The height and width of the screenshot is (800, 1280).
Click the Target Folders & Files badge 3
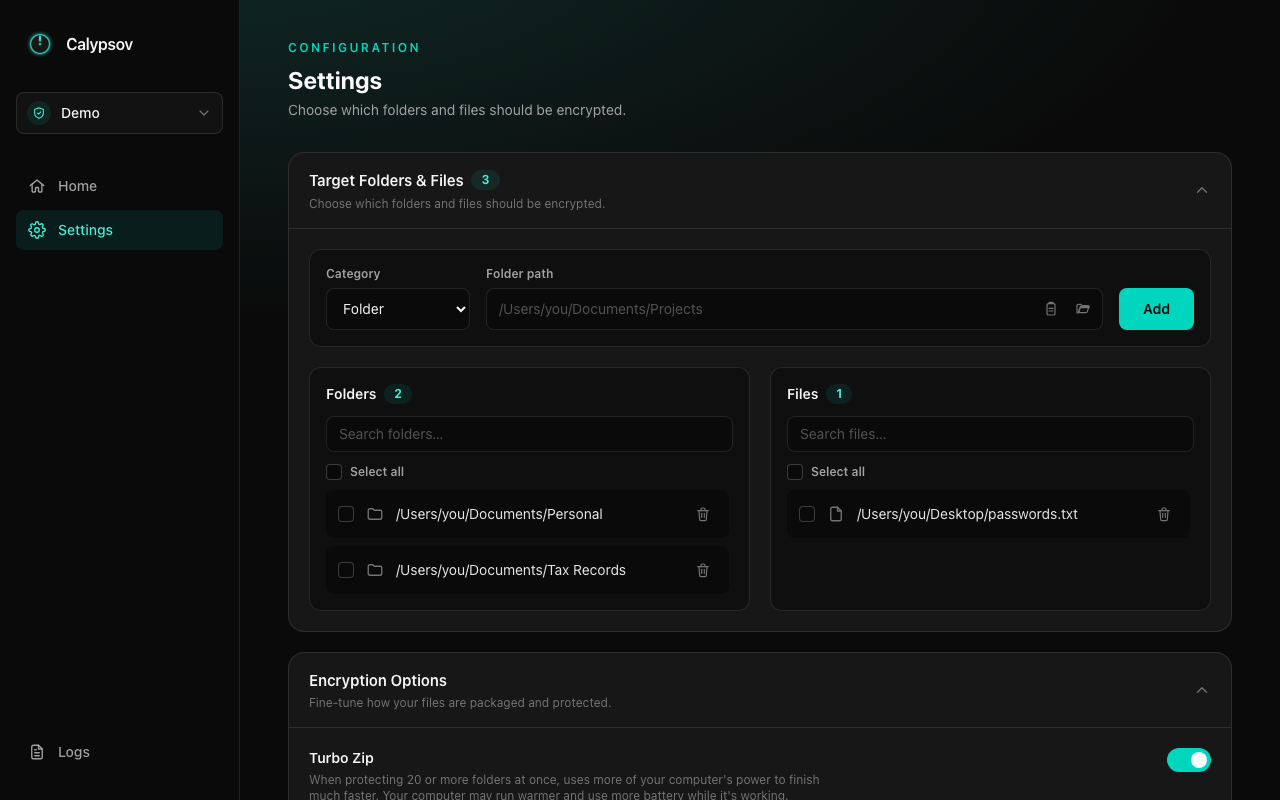click(x=486, y=180)
